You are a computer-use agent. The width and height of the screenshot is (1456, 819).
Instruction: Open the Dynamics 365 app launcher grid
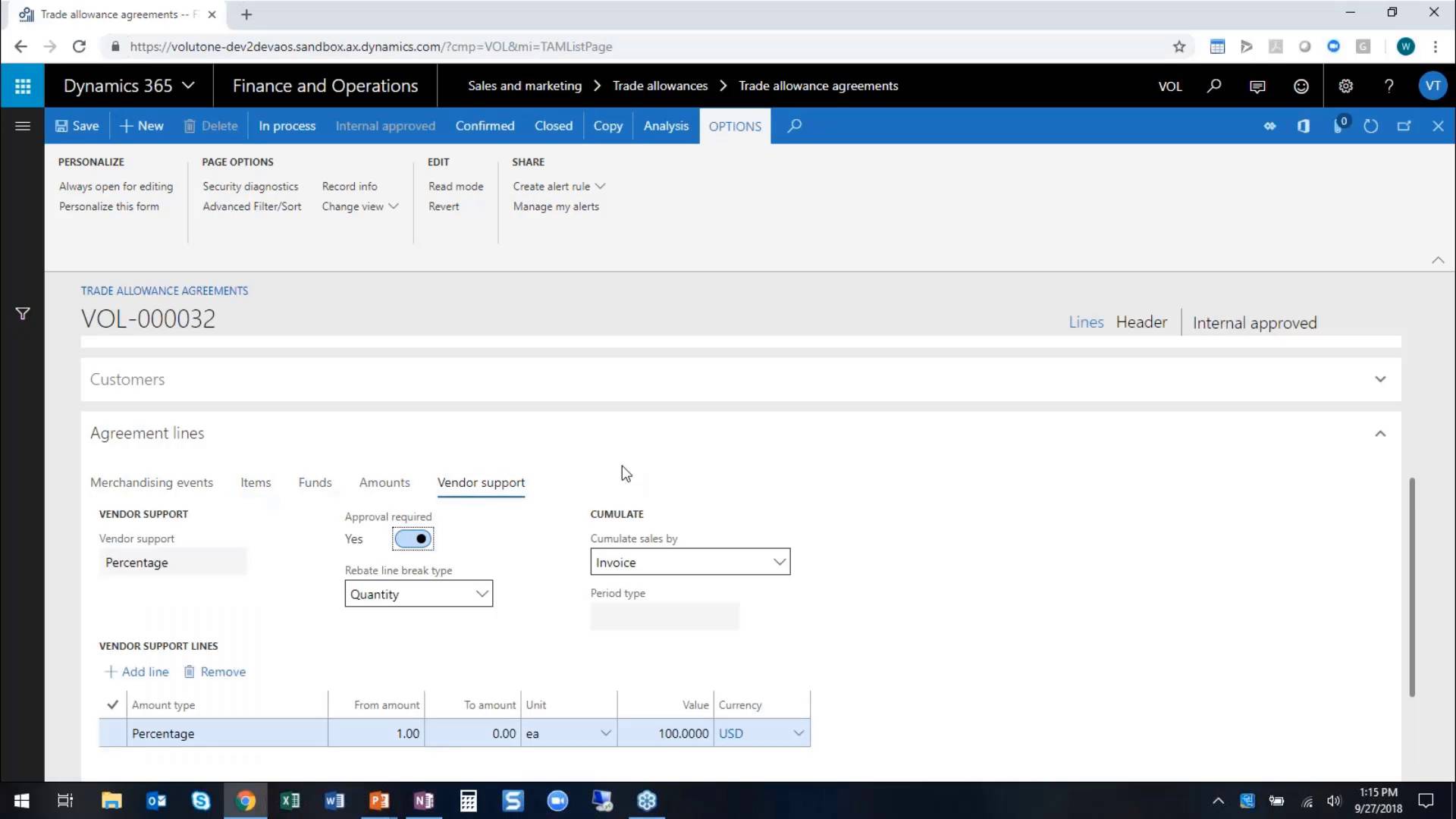pyautogui.click(x=23, y=86)
